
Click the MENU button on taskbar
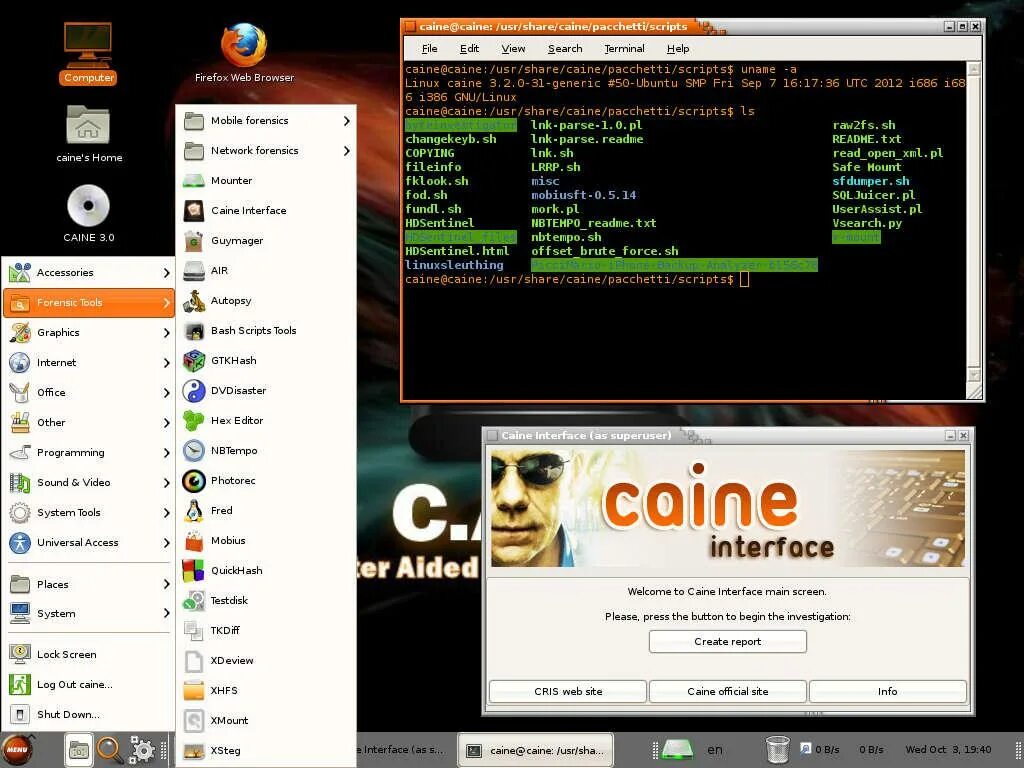[x=18, y=750]
